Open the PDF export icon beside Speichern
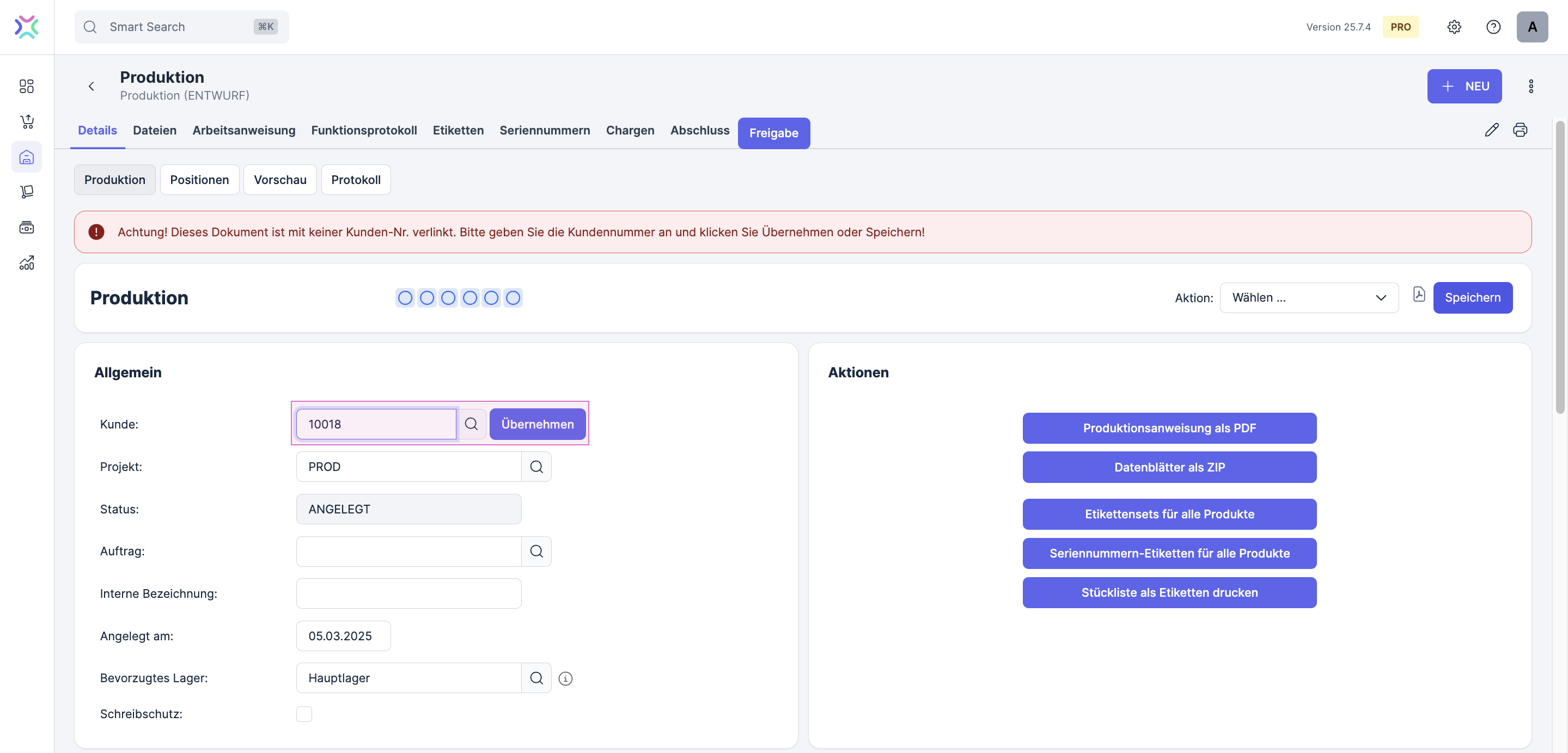The image size is (1568, 753). [1418, 295]
